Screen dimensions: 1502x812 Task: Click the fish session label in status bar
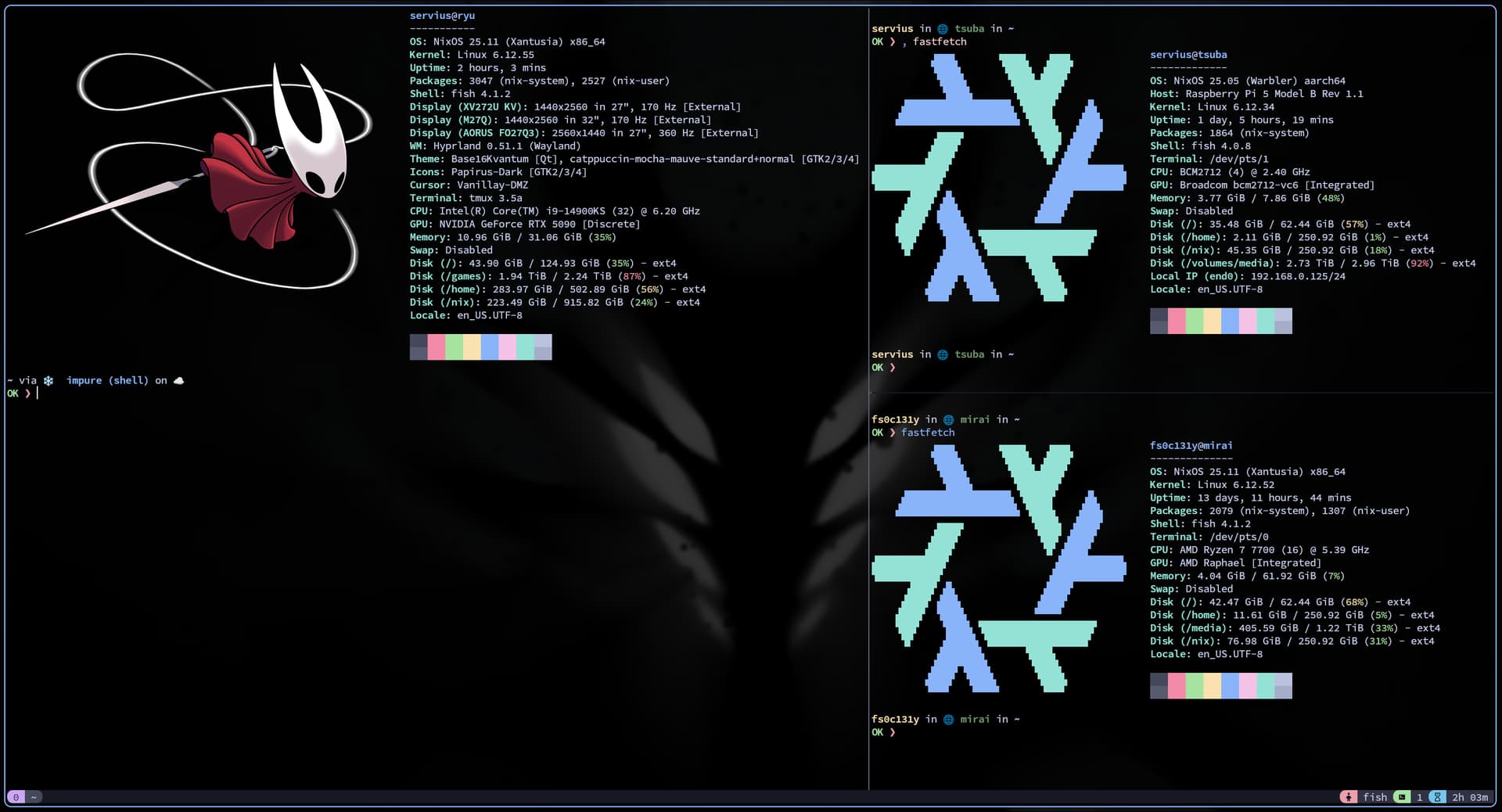point(1374,797)
